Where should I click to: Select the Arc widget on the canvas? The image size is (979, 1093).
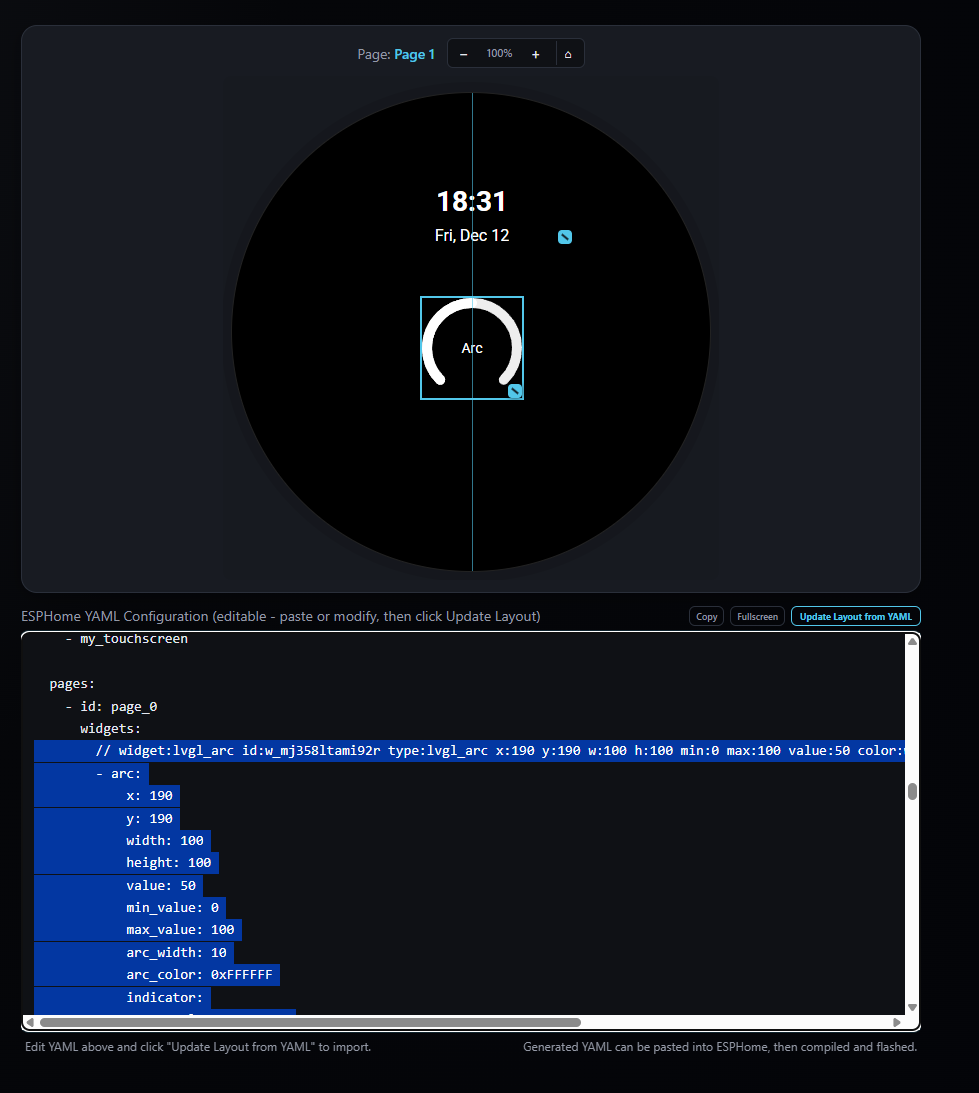(x=472, y=348)
